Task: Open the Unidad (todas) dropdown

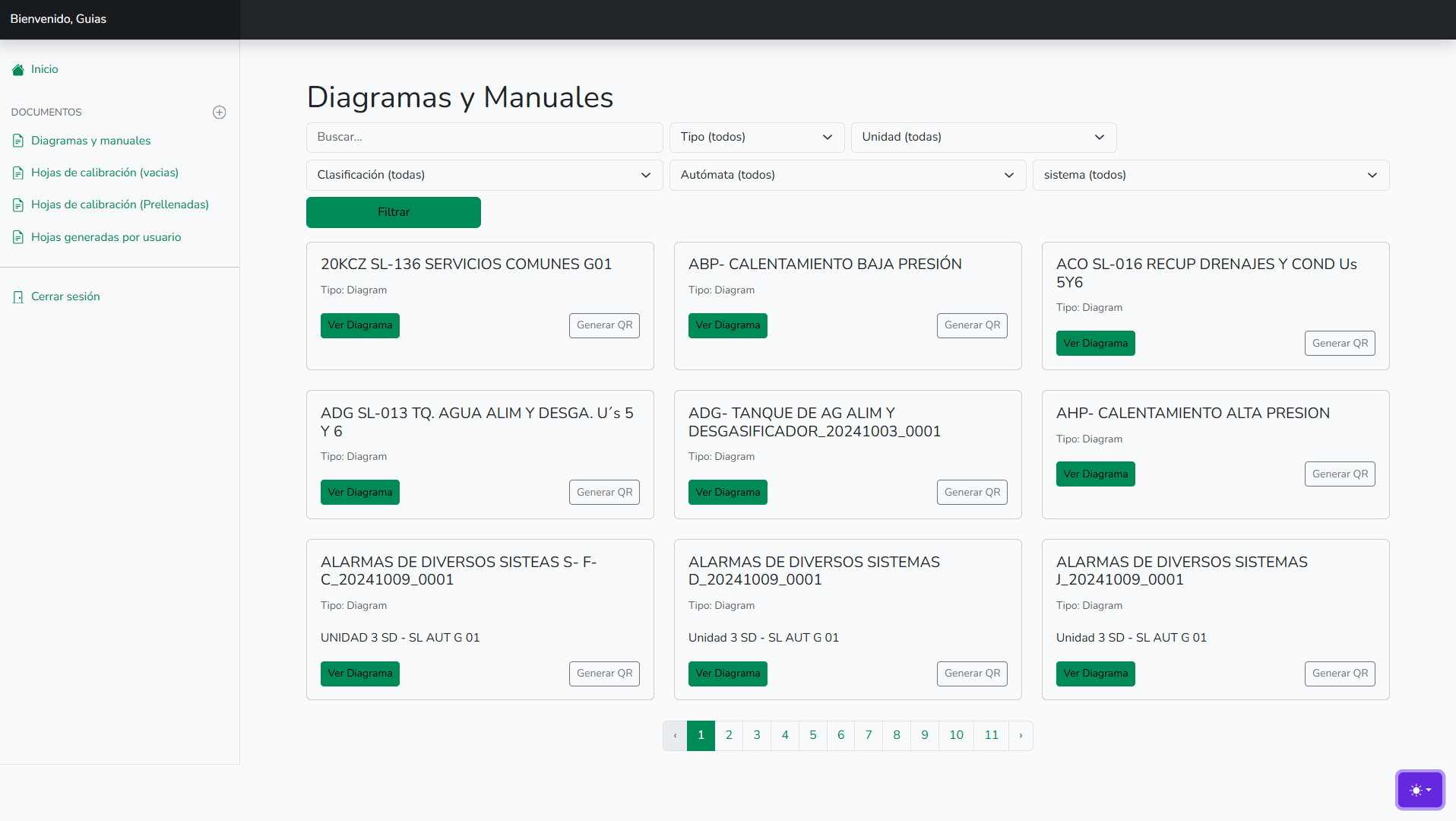Action: click(x=983, y=137)
